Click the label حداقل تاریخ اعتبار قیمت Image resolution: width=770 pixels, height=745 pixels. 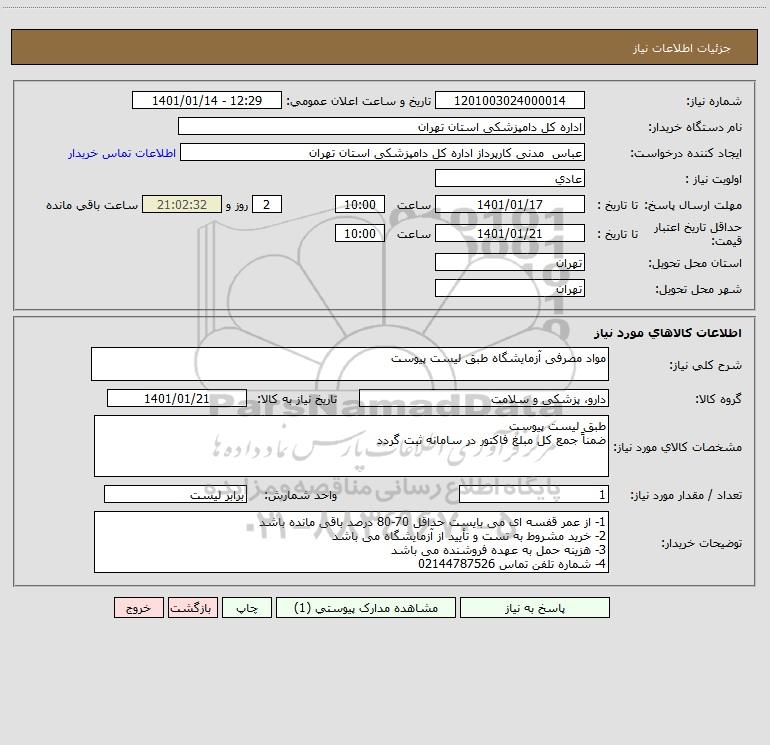[698, 234]
